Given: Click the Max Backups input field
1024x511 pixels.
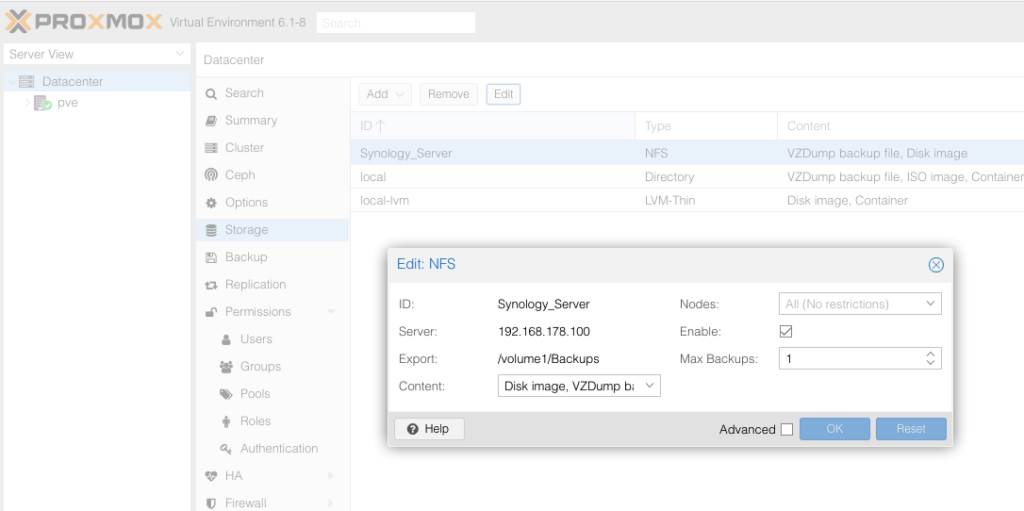Looking at the screenshot, I should pos(851,359).
